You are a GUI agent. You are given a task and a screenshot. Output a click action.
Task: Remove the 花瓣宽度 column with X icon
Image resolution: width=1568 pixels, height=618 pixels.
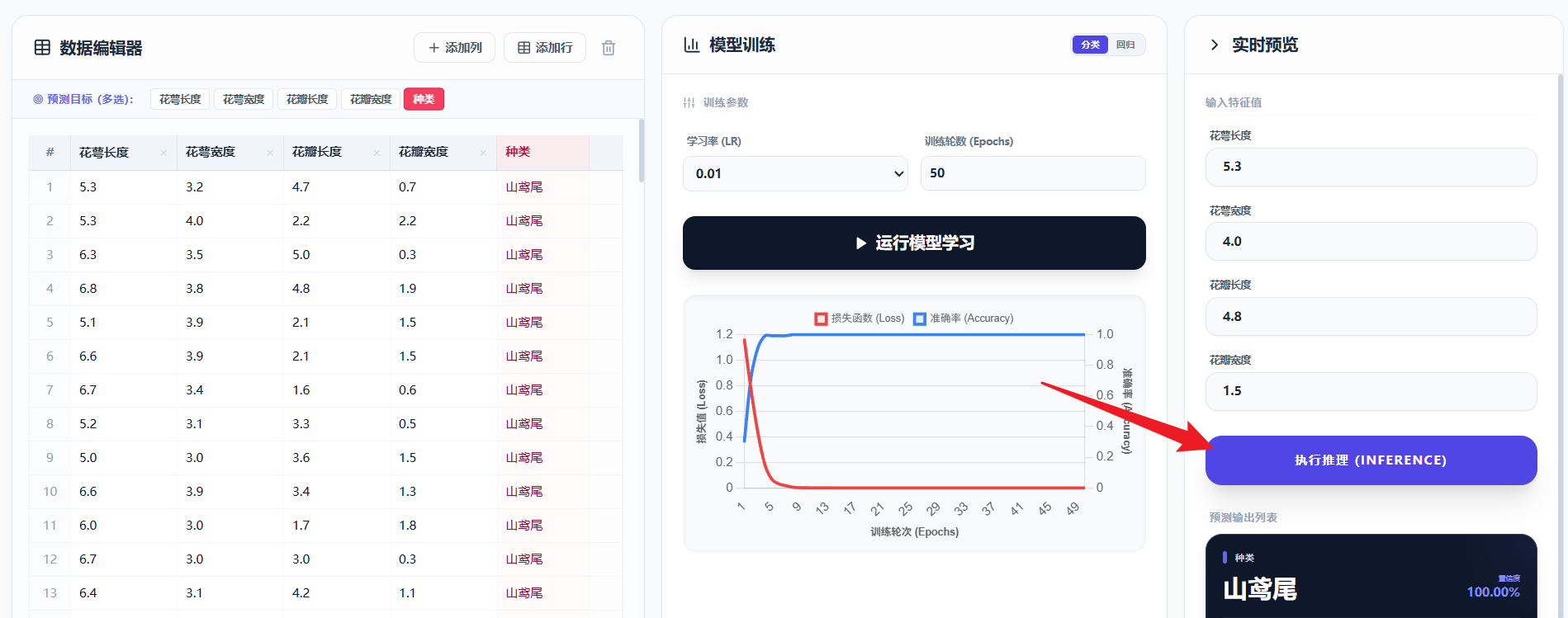coord(483,153)
